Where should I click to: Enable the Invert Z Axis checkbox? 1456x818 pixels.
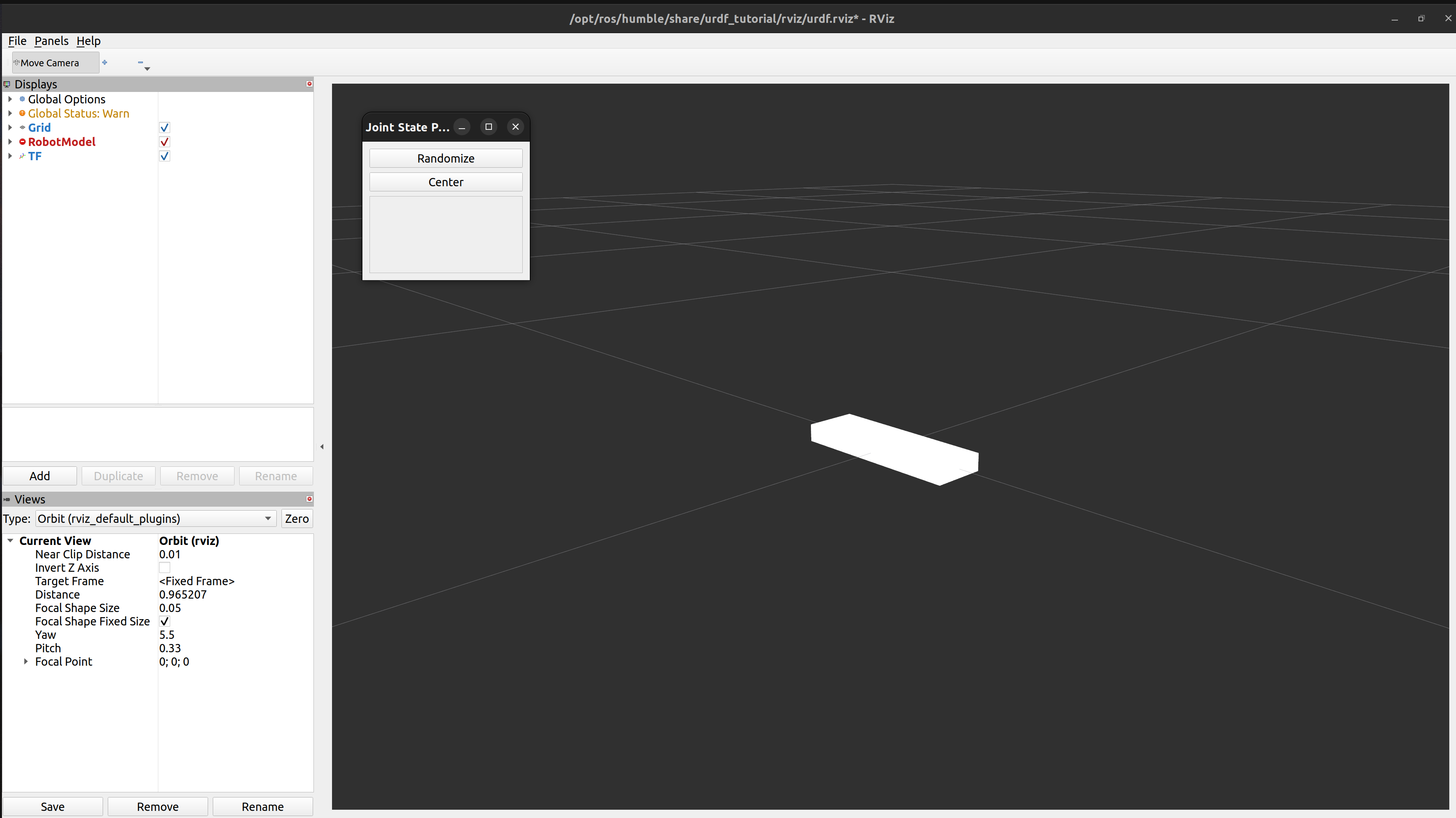tap(165, 567)
